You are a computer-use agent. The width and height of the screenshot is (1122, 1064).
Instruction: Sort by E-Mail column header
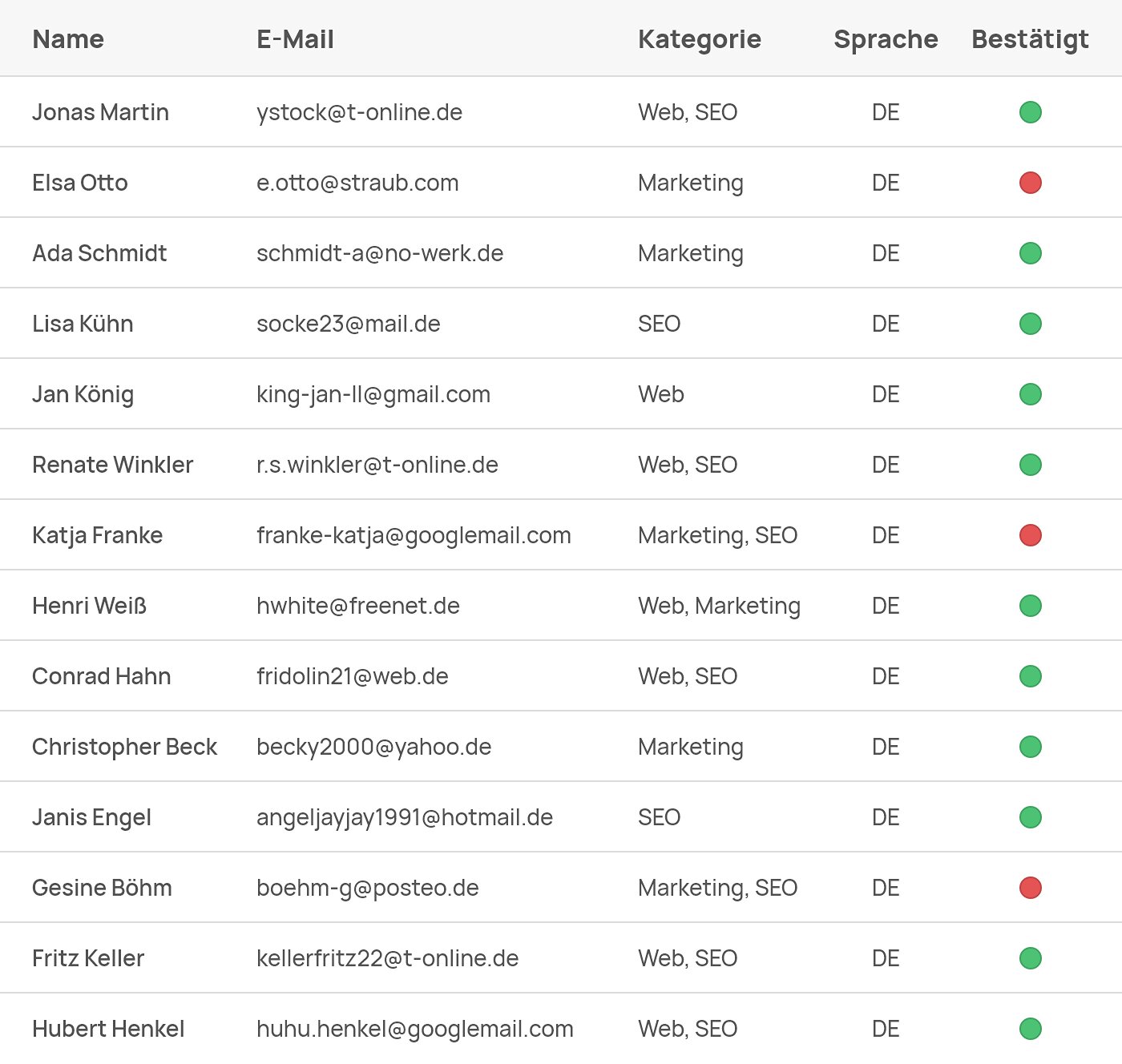[295, 39]
